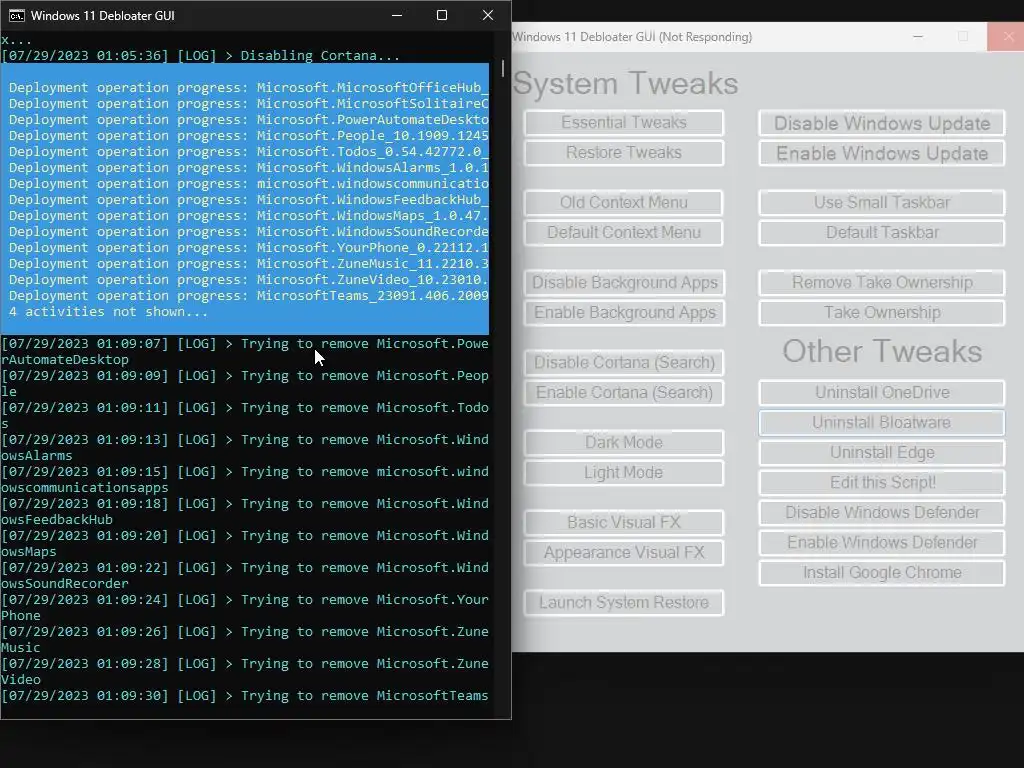The width and height of the screenshot is (1024, 768).
Task: Click the Microsoft.PowerAutomateDesktop deployment line
Action: coord(248,120)
